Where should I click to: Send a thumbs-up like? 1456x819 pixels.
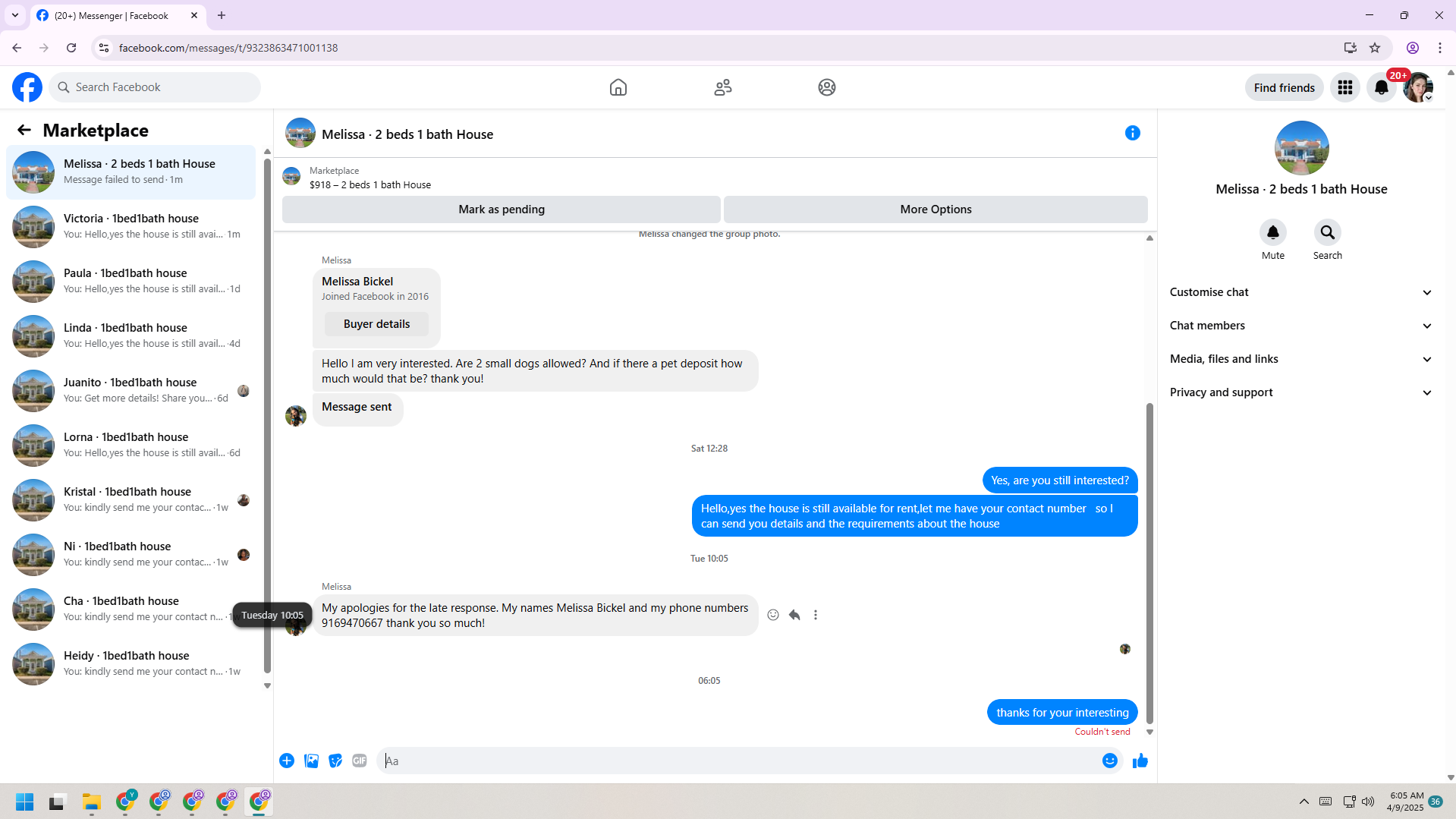1140,761
